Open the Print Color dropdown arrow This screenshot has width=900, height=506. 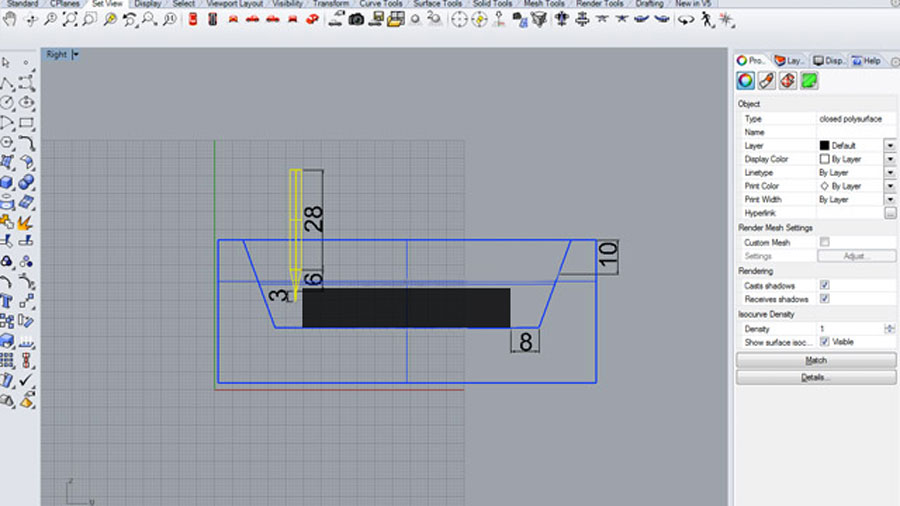(x=890, y=186)
